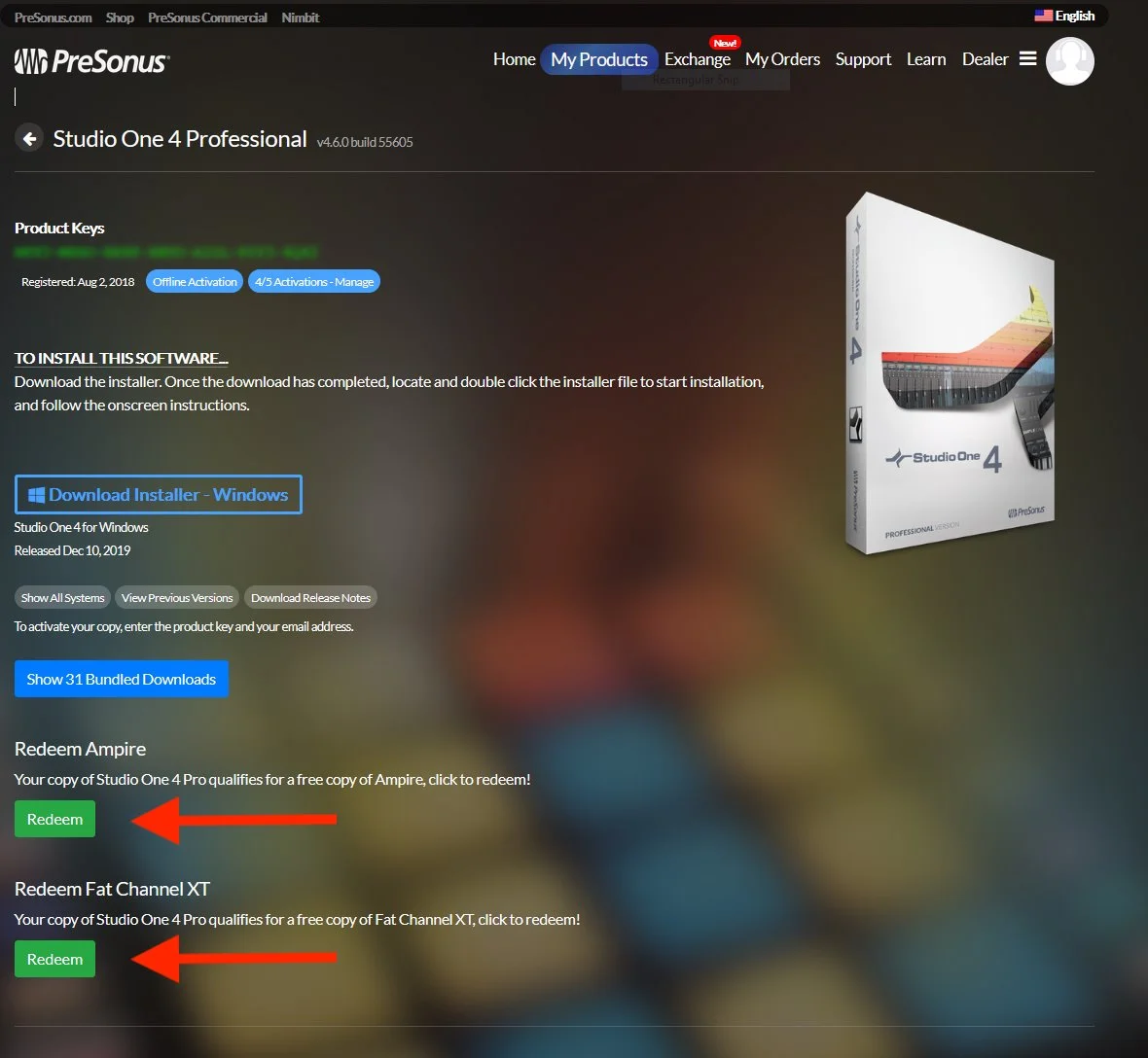Open the Dealer menu item
The image size is (1148, 1058).
tap(985, 59)
